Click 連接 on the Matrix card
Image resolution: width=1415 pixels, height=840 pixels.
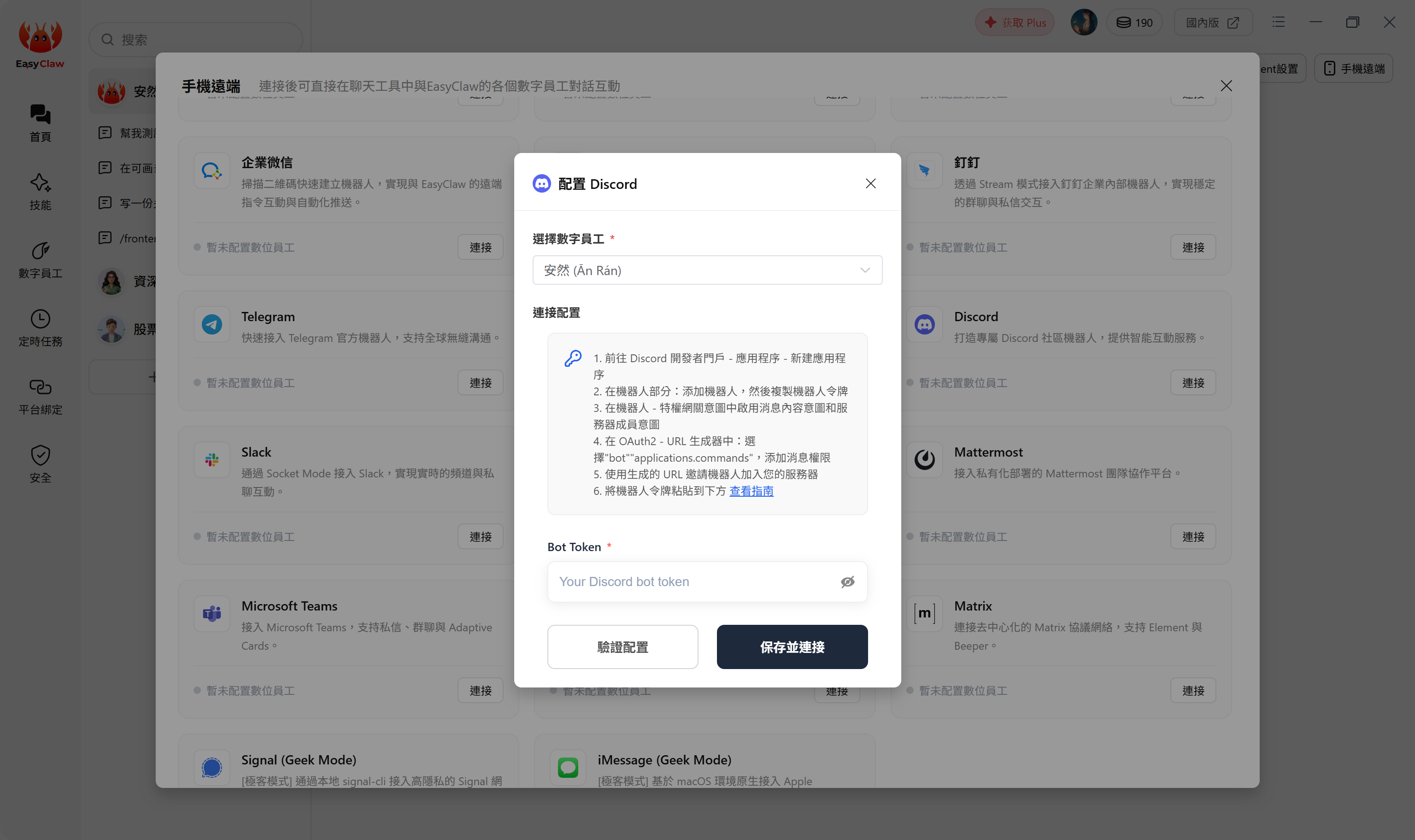tap(1192, 691)
